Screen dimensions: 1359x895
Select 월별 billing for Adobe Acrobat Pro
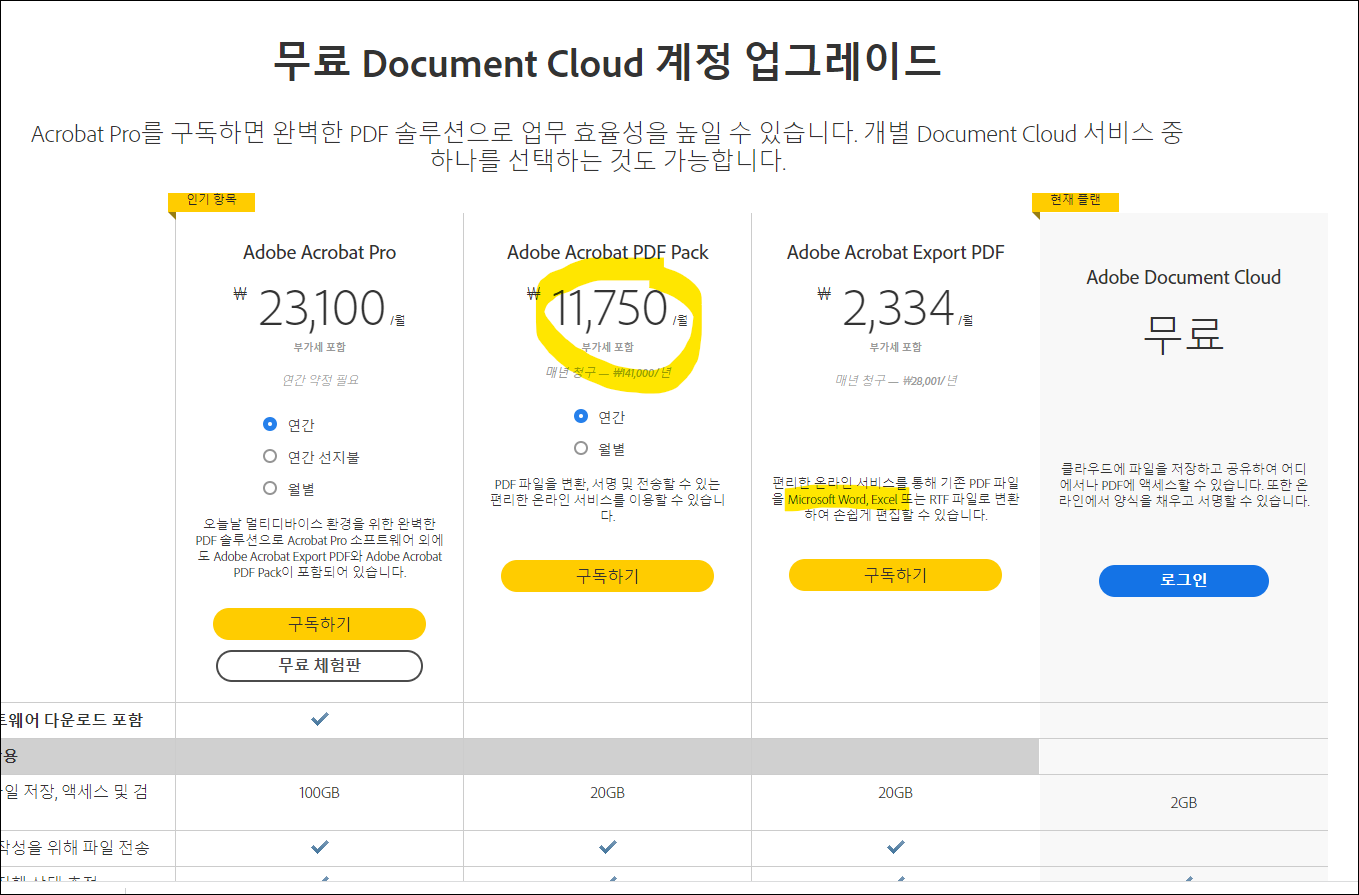click(270, 488)
